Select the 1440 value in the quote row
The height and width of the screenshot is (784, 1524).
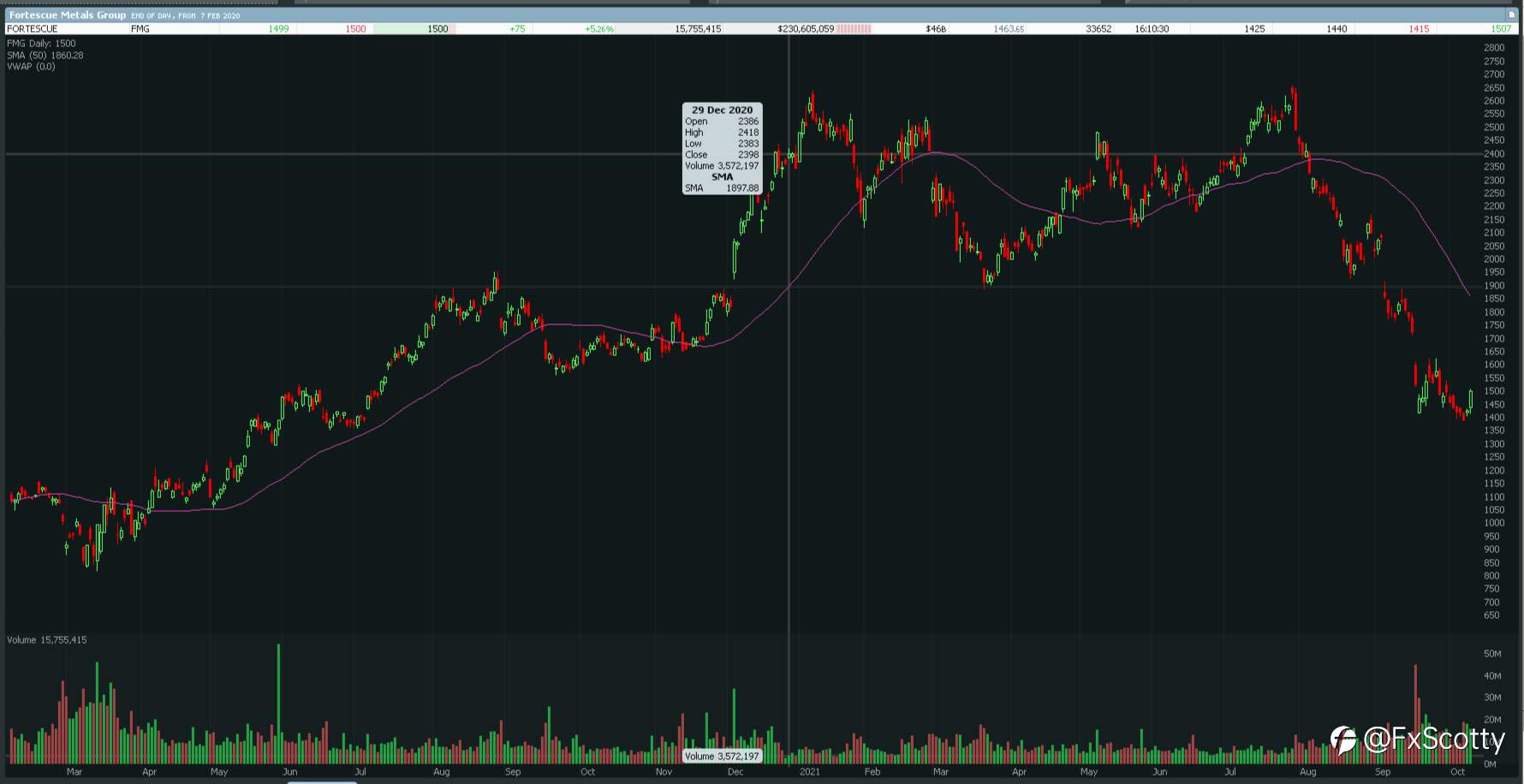pos(1336,29)
